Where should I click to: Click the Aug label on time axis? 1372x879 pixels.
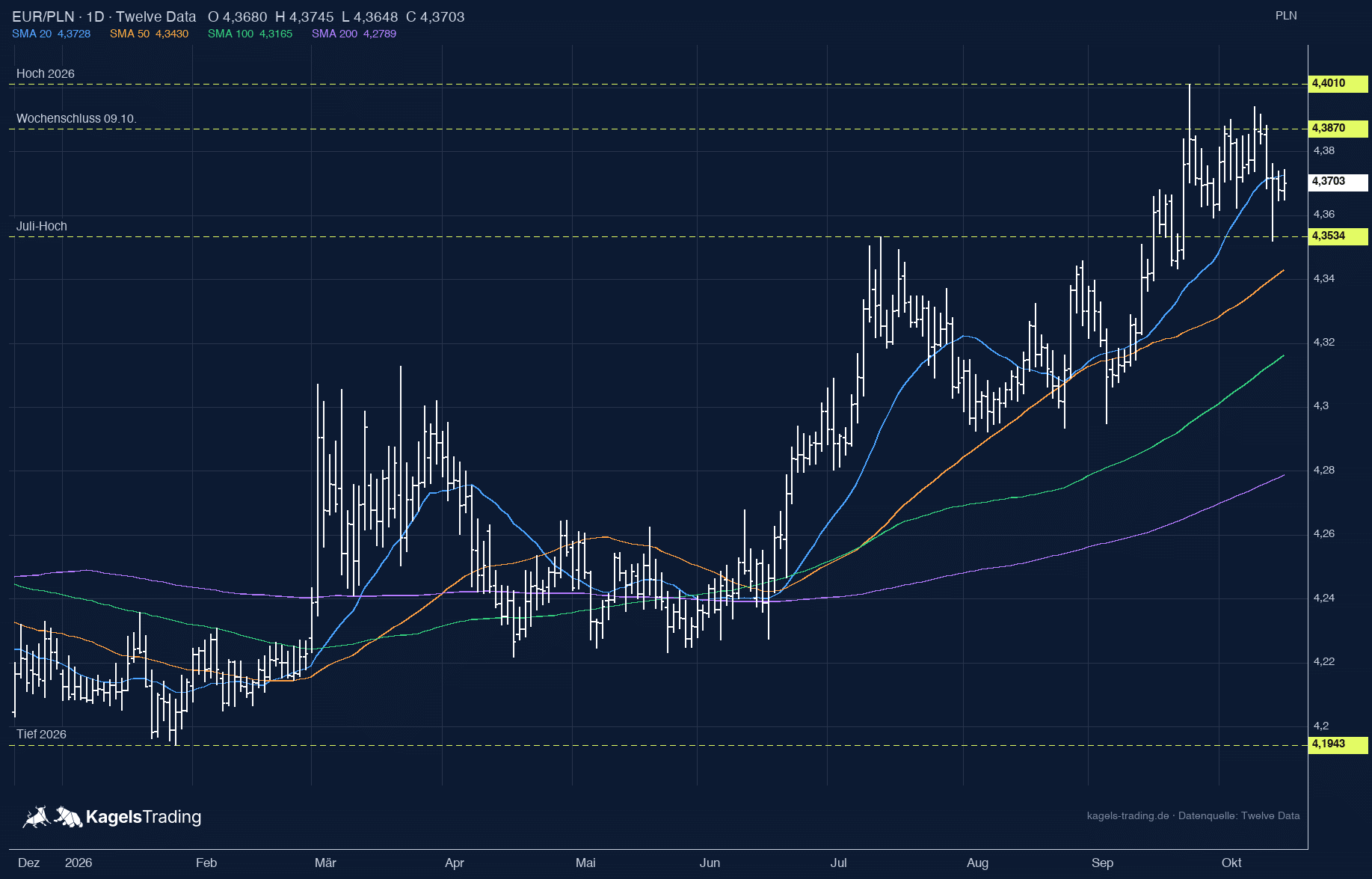(x=977, y=863)
